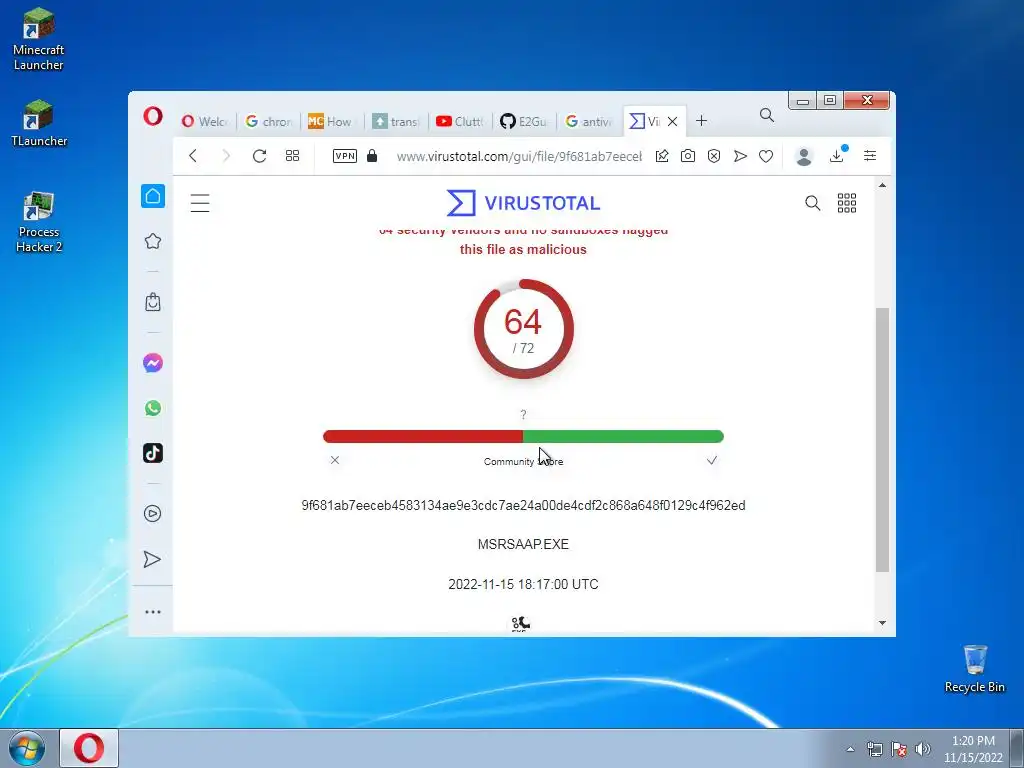Viewport: 1024px width, 768px height.
Task: Open sidebar three-dots setup menu
Action: pos(153,612)
